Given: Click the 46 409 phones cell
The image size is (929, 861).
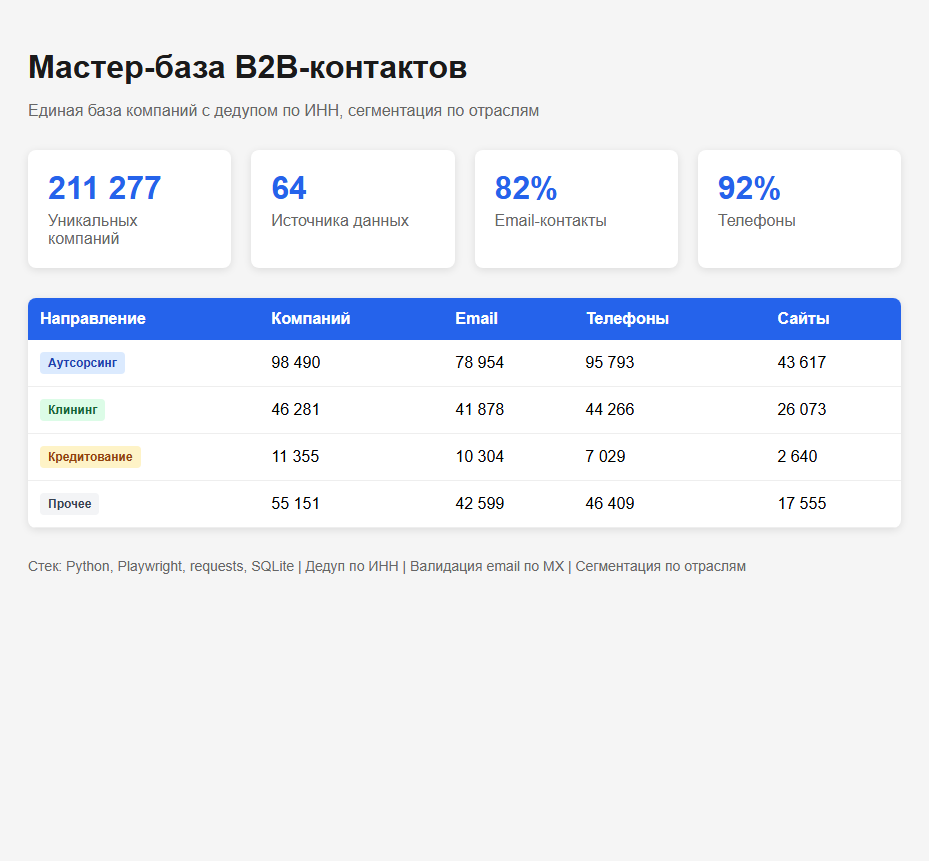Looking at the screenshot, I should tap(610, 504).
